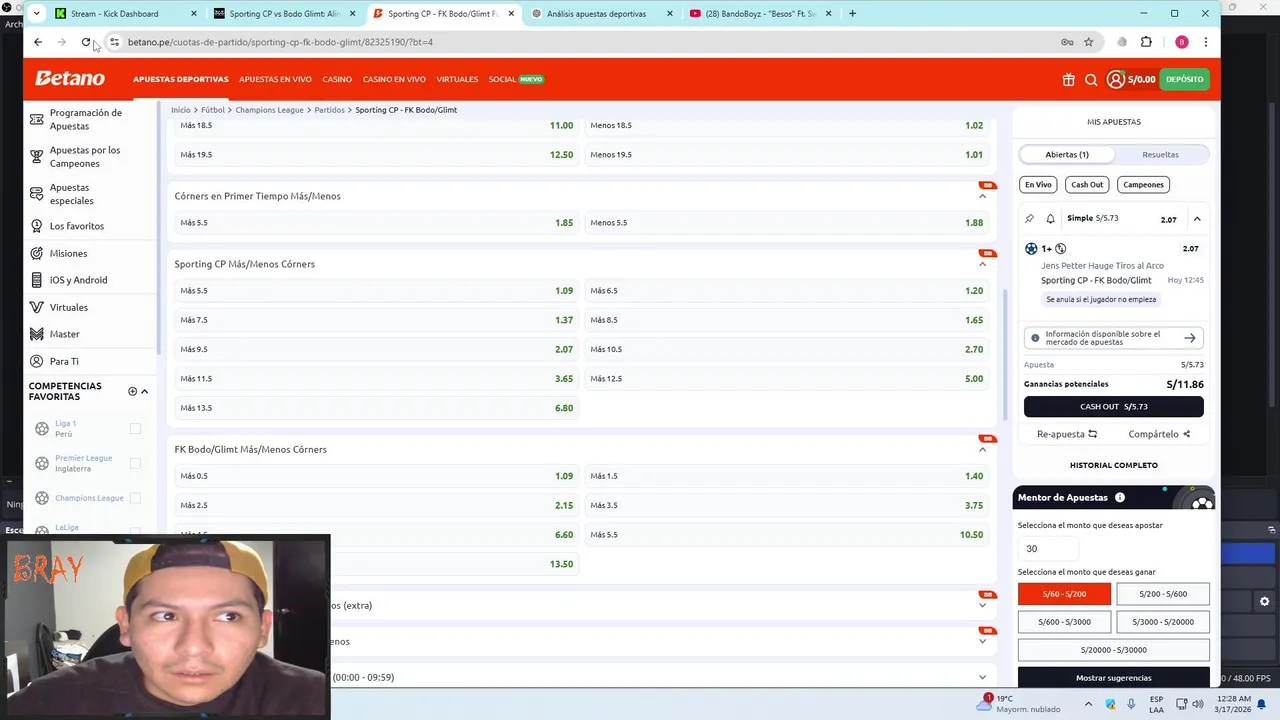
Task: Open the tab list dropdown in Chrome
Action: [37, 14]
